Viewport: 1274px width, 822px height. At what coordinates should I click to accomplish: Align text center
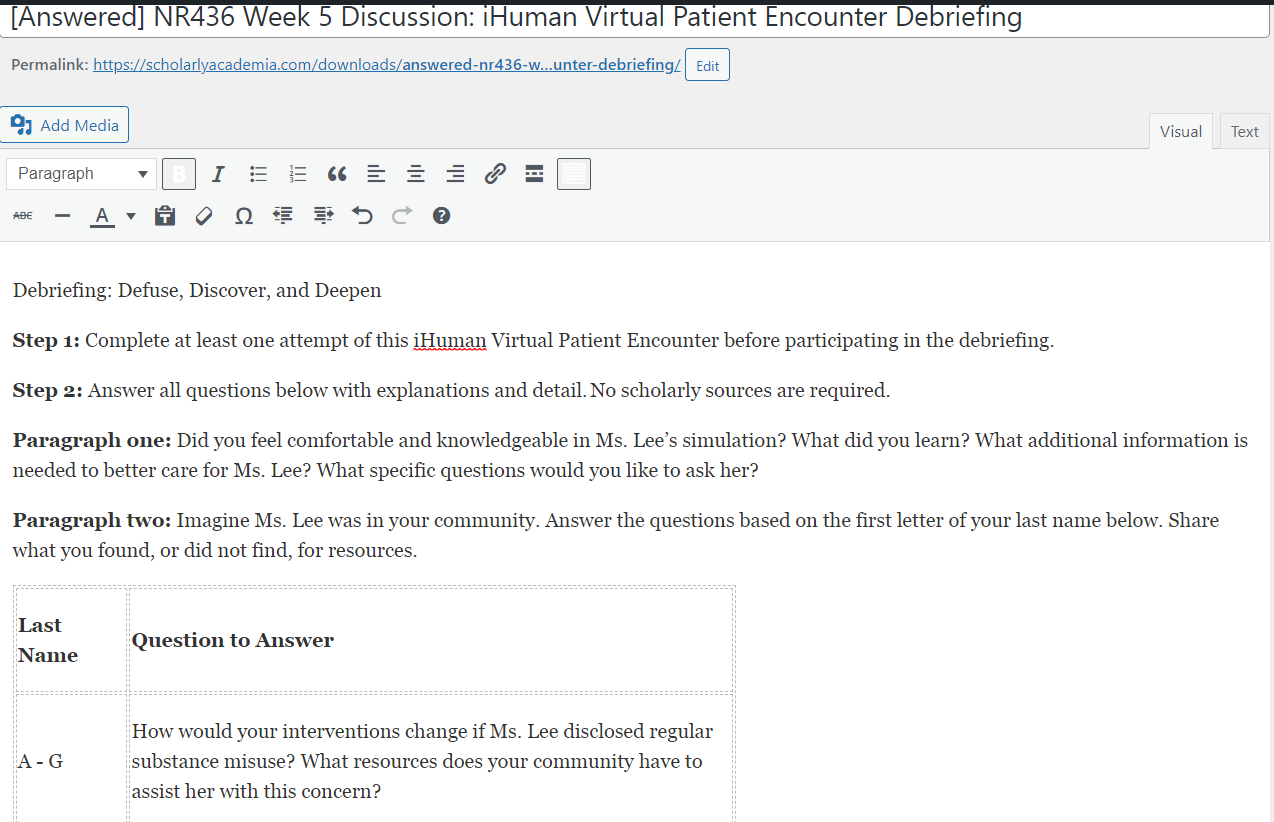[416, 174]
